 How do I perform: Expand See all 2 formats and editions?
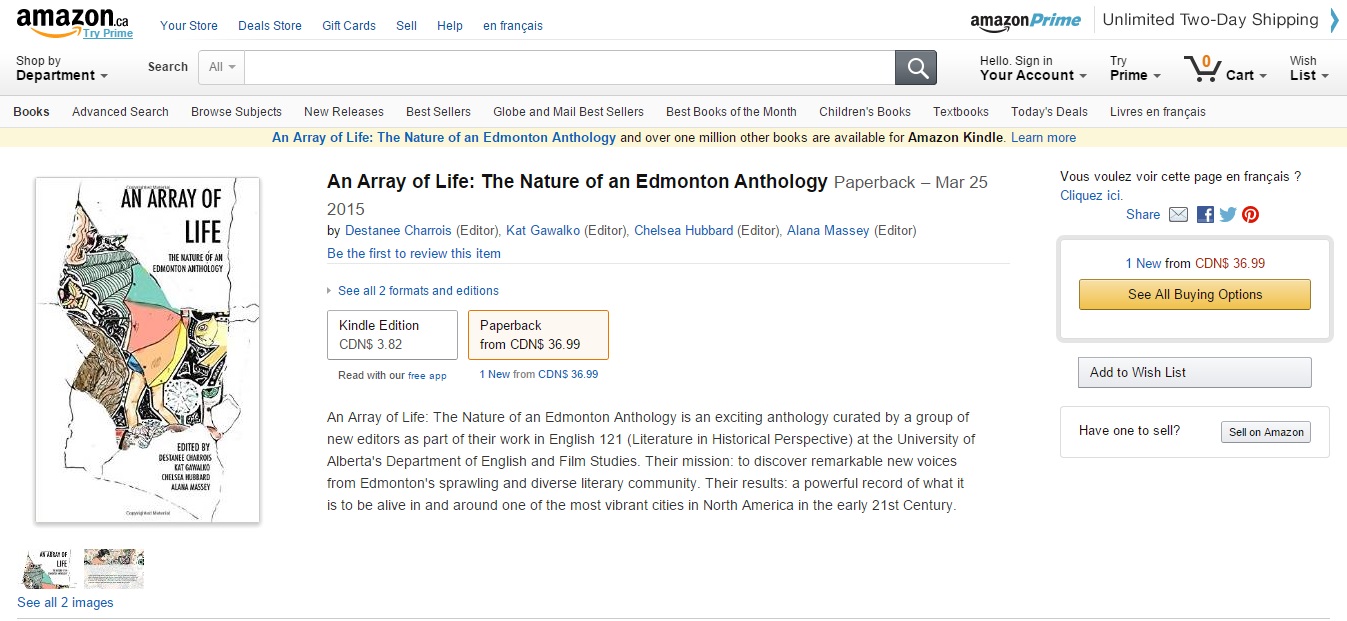(x=417, y=291)
